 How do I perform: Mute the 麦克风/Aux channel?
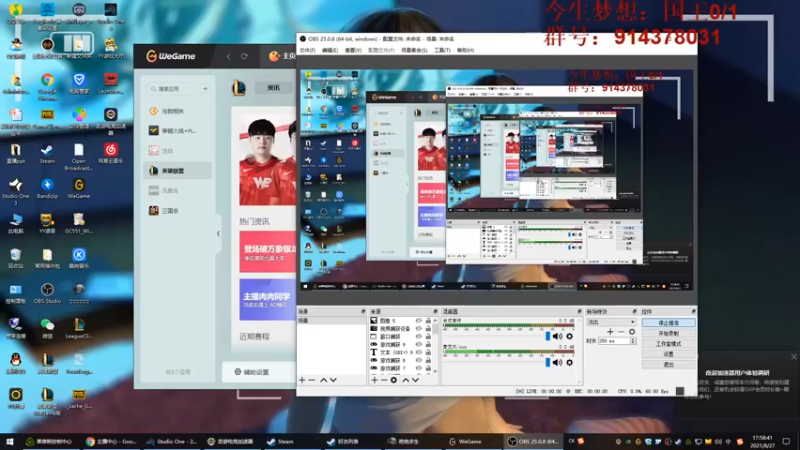(x=558, y=362)
